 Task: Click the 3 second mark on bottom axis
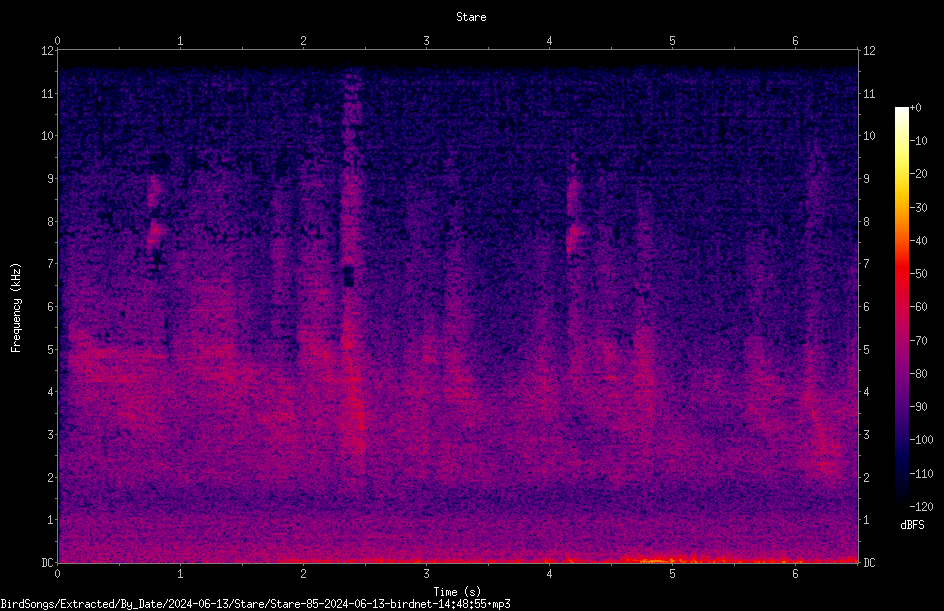pyautogui.click(x=426, y=574)
